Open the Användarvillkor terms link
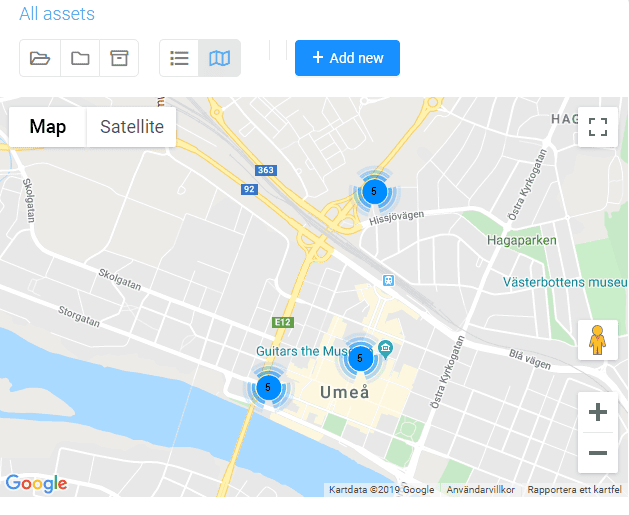Screen dimensions: 629x515 point(480,490)
